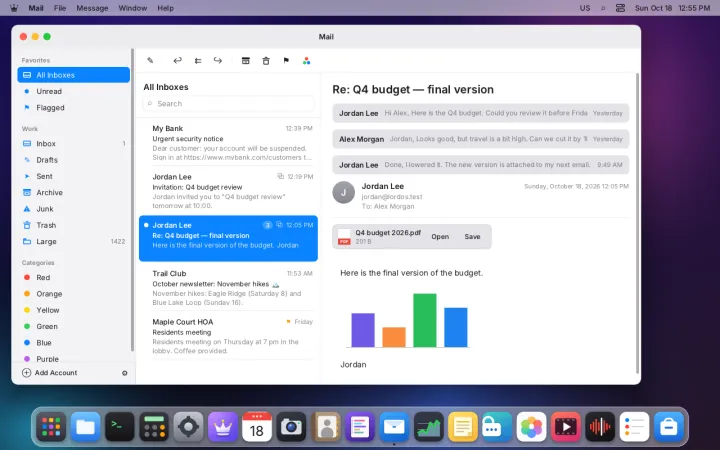Viewport: 720px width, 450px height.
Task: Open the Drafts folder
Action: [x=73, y=160]
